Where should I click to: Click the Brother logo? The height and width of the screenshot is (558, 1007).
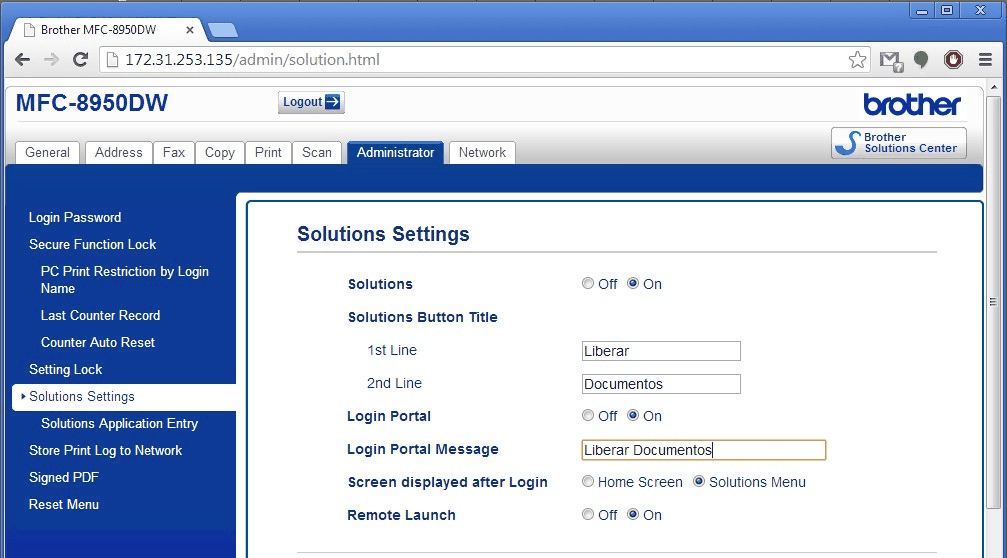click(911, 104)
